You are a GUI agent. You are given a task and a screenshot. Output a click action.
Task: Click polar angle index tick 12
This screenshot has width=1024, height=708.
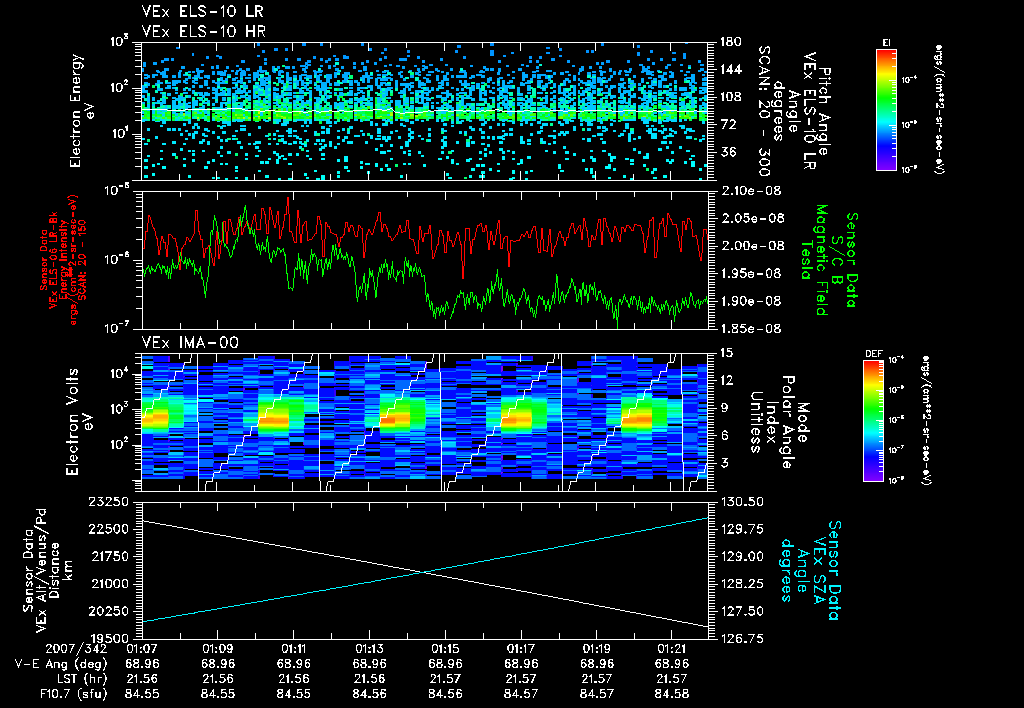[726, 380]
